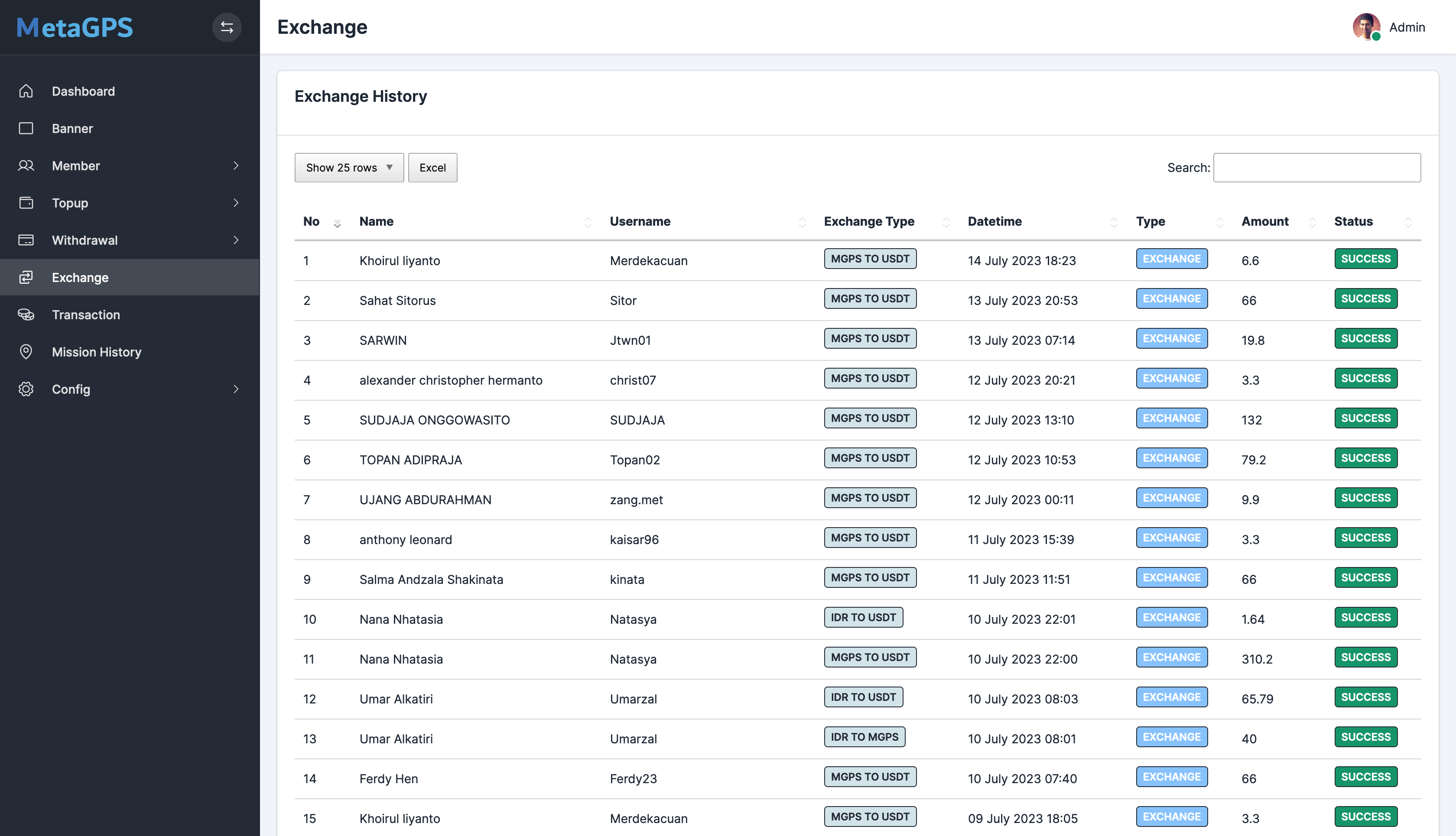This screenshot has height=836, width=1456.
Task: Click the Transaction coins icon
Action: point(26,314)
